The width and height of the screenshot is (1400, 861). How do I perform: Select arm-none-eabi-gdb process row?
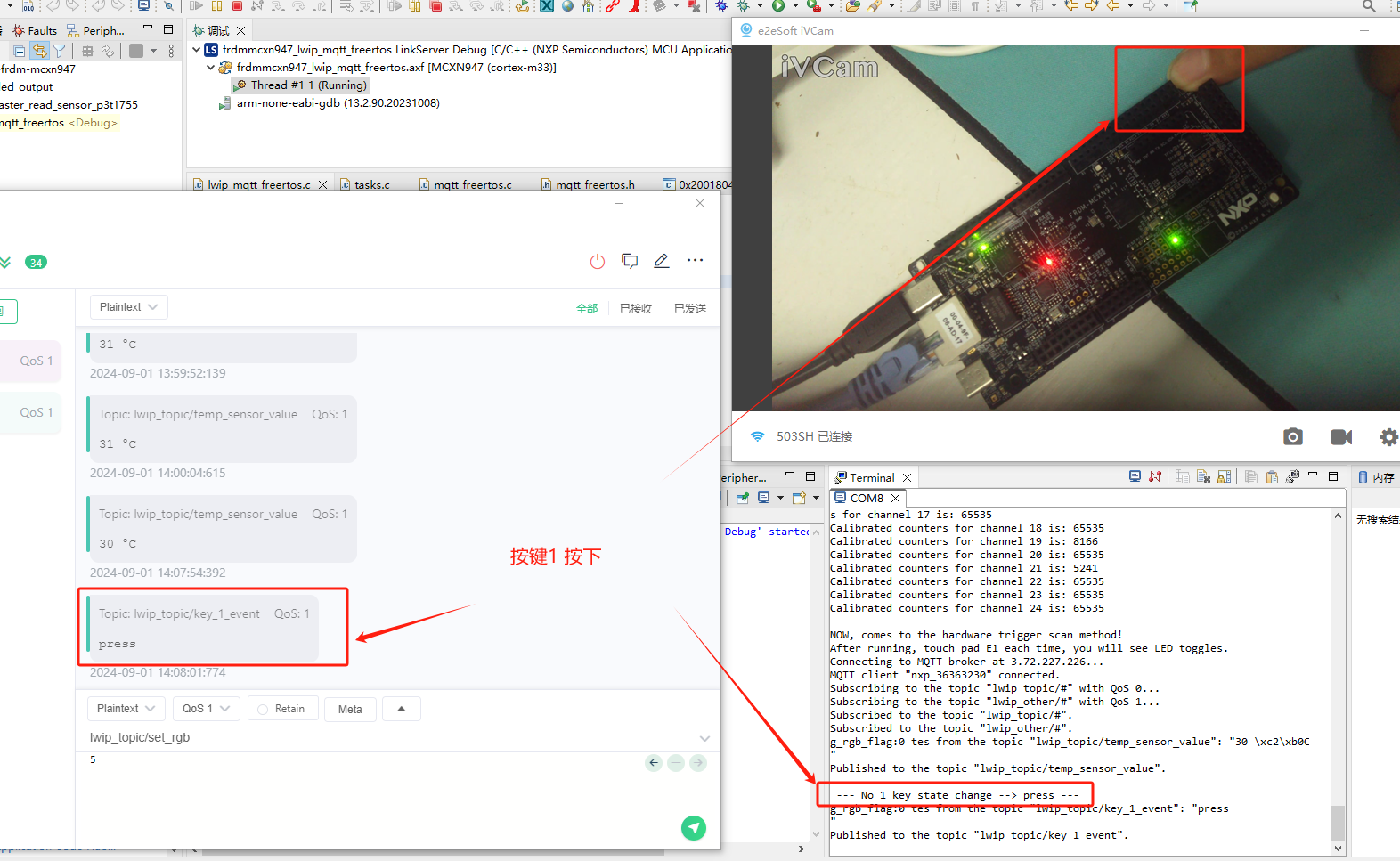pos(330,103)
